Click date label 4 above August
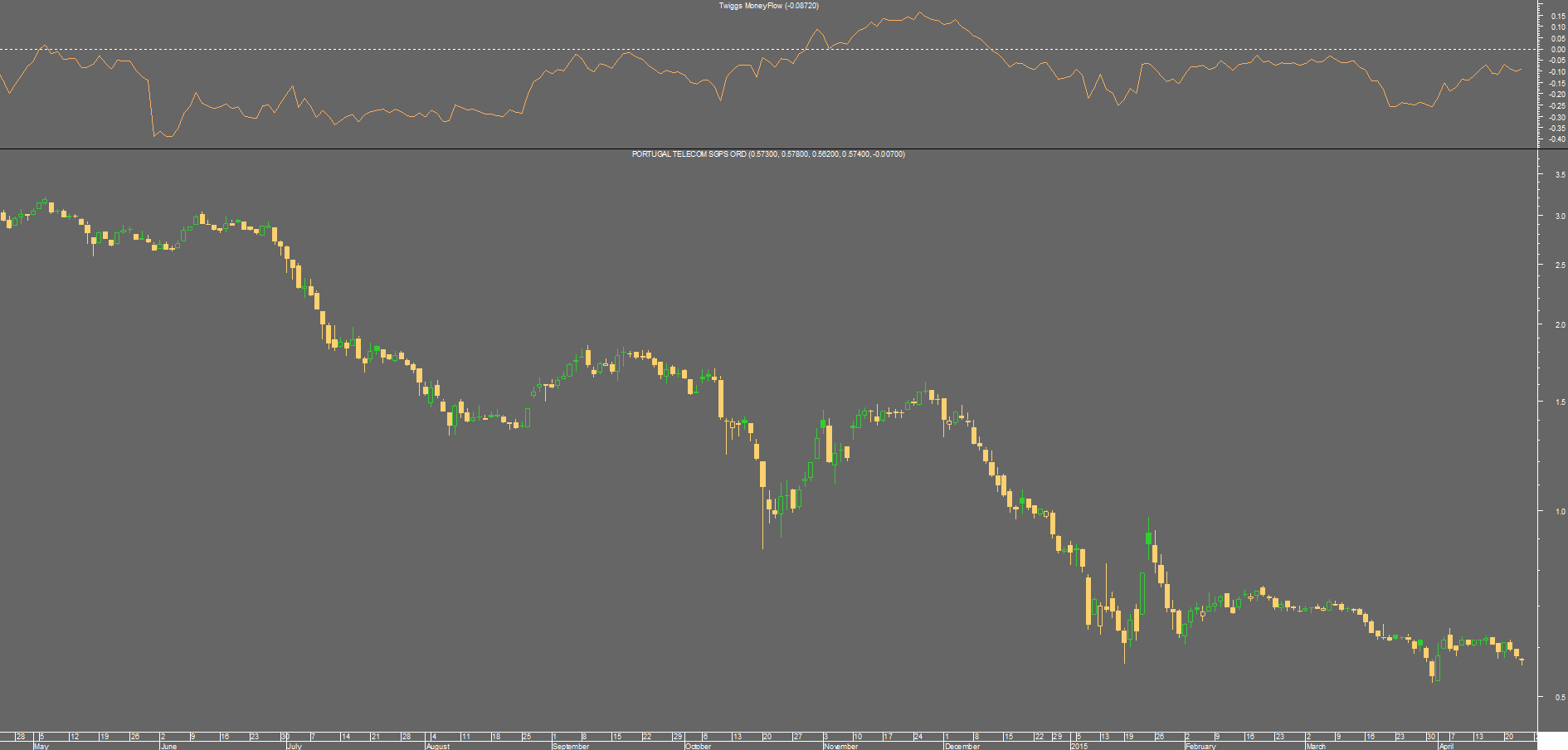Screen dimensions: 1568x750 (435, 737)
